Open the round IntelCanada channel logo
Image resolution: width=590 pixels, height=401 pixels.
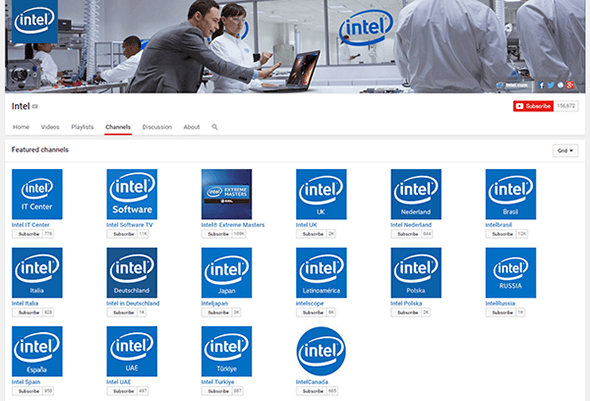coord(321,351)
